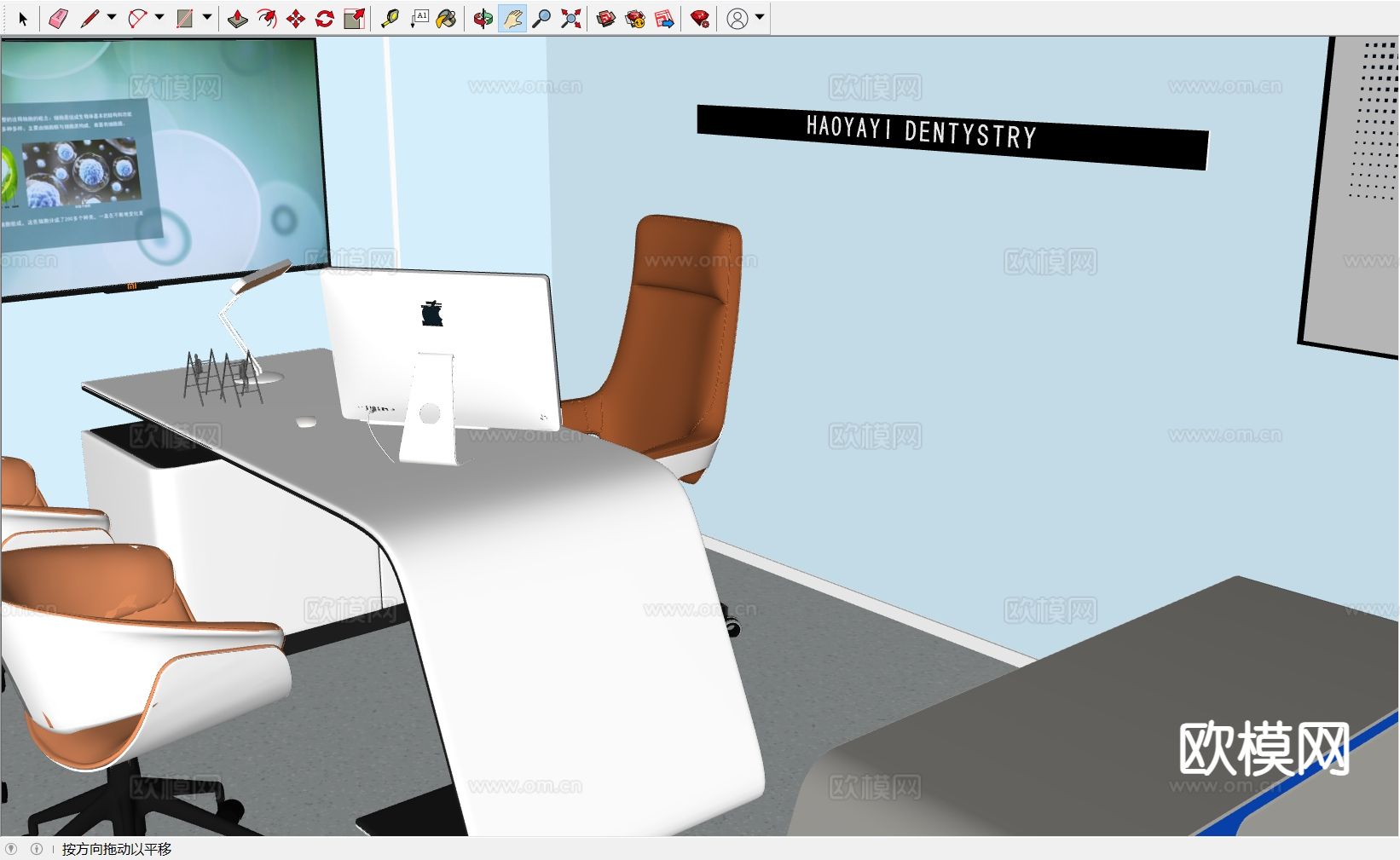Open the Extension Warehouse
The image size is (1400, 860).
coord(635,18)
